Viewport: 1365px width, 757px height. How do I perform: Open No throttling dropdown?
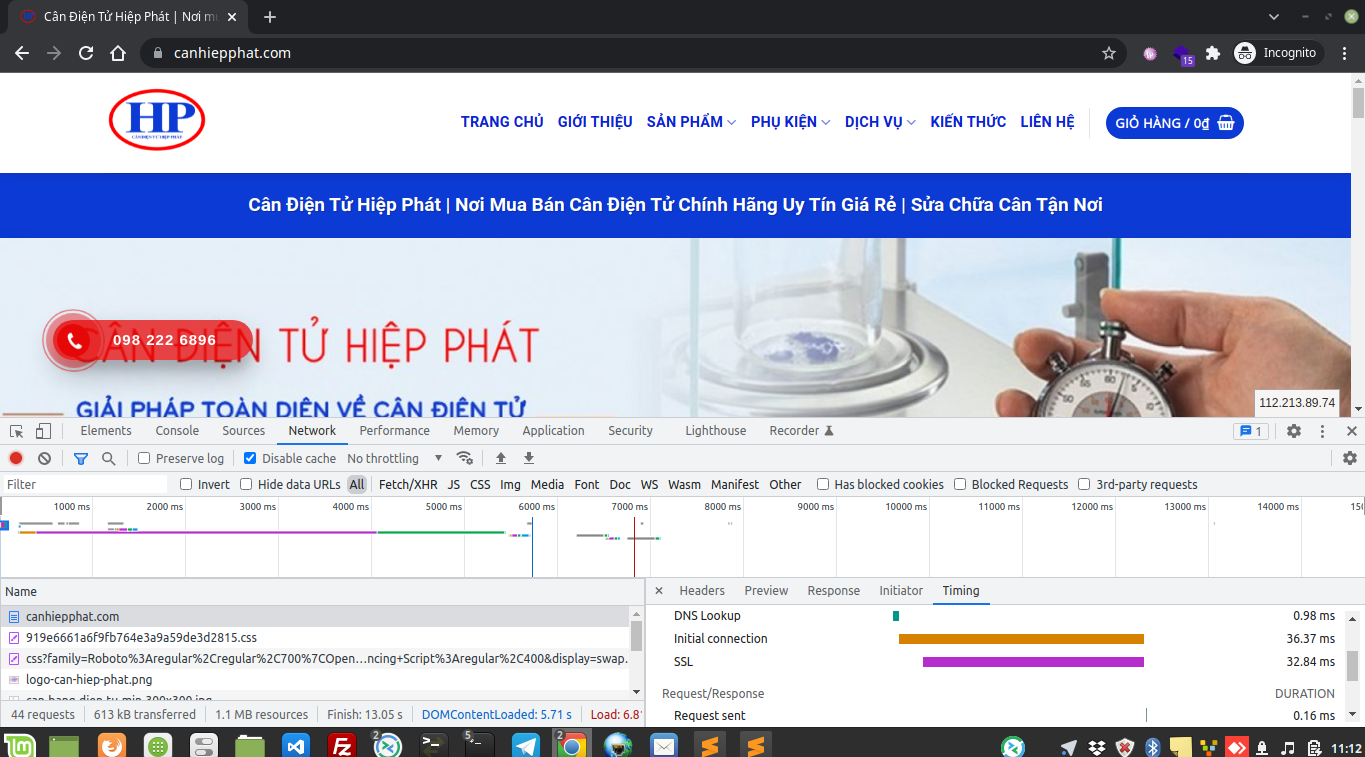tap(395, 458)
